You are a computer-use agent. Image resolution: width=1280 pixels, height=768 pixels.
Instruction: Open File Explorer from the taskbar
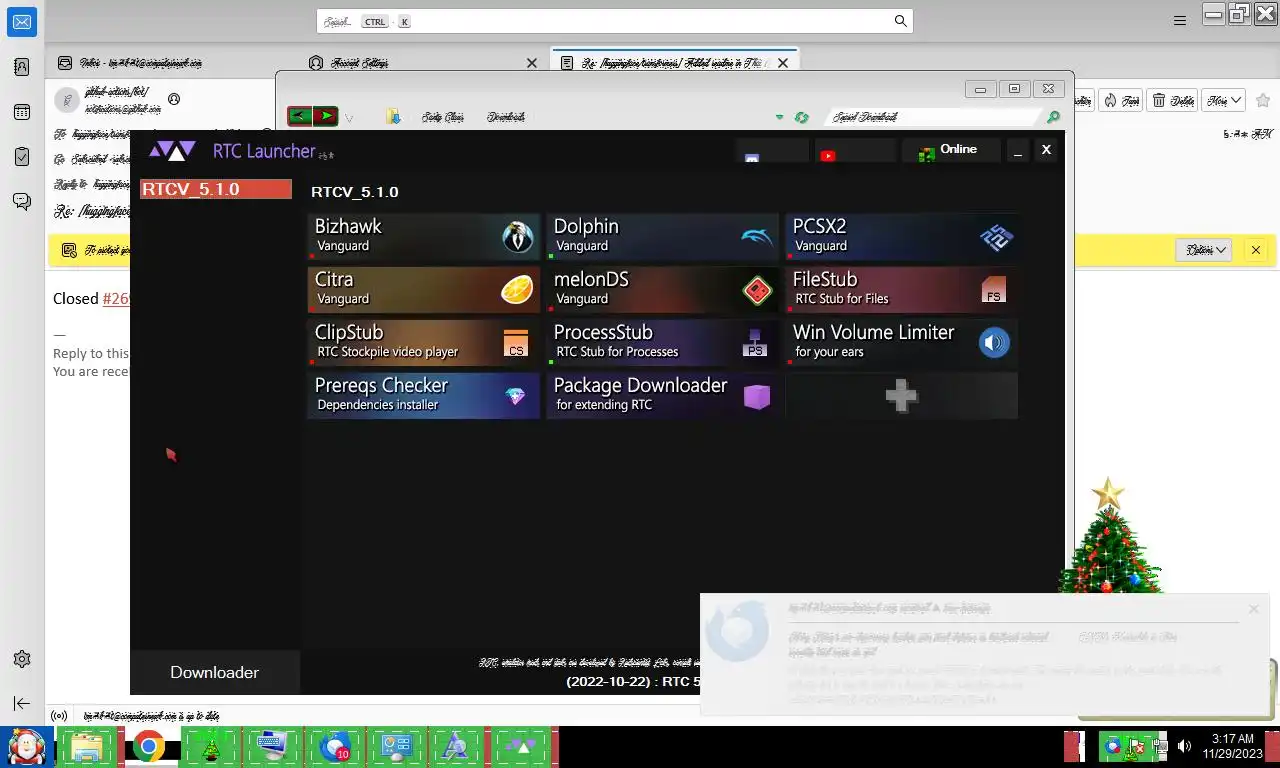click(x=88, y=747)
